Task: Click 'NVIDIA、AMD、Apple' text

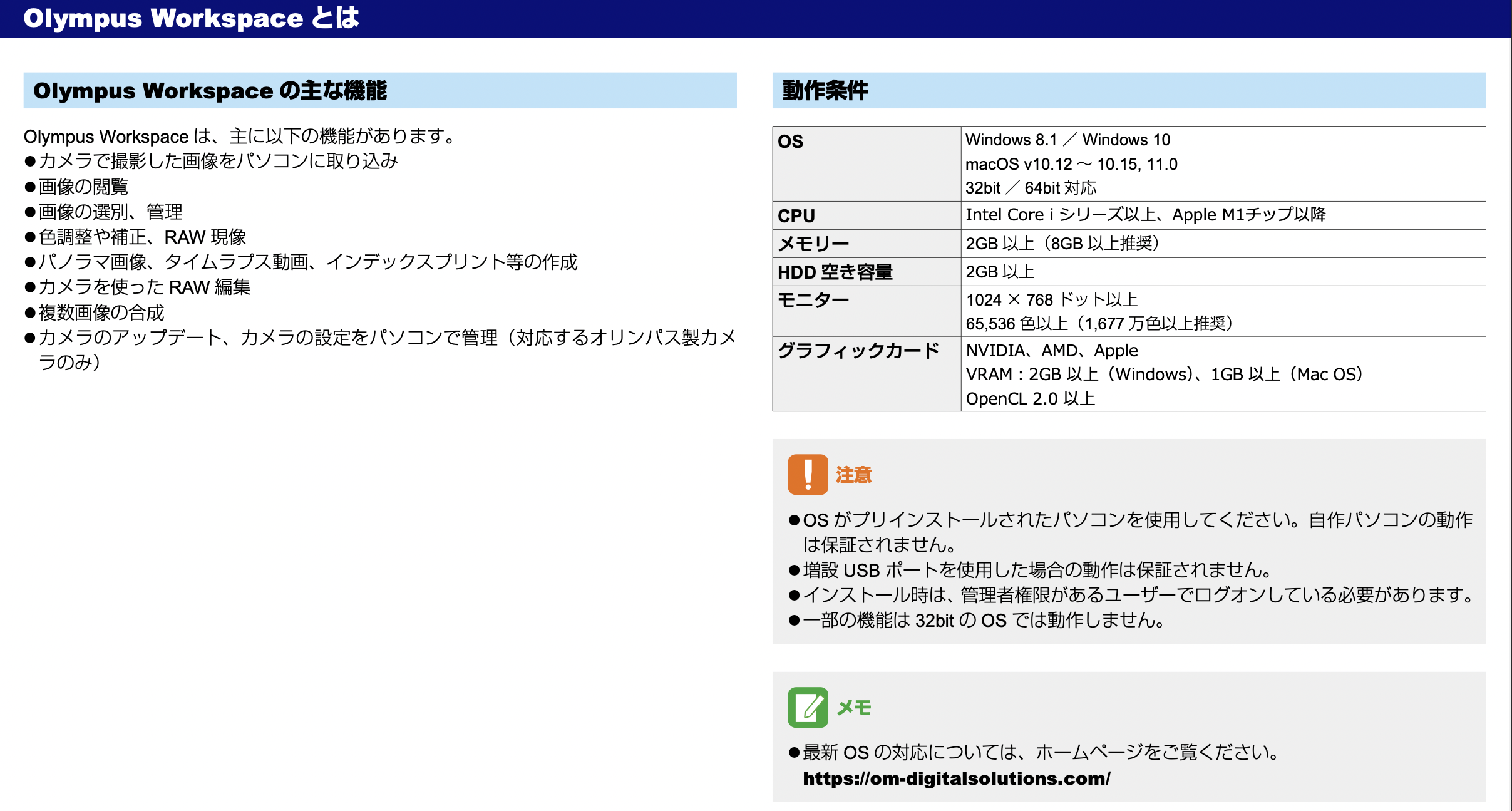Action: click(1052, 351)
